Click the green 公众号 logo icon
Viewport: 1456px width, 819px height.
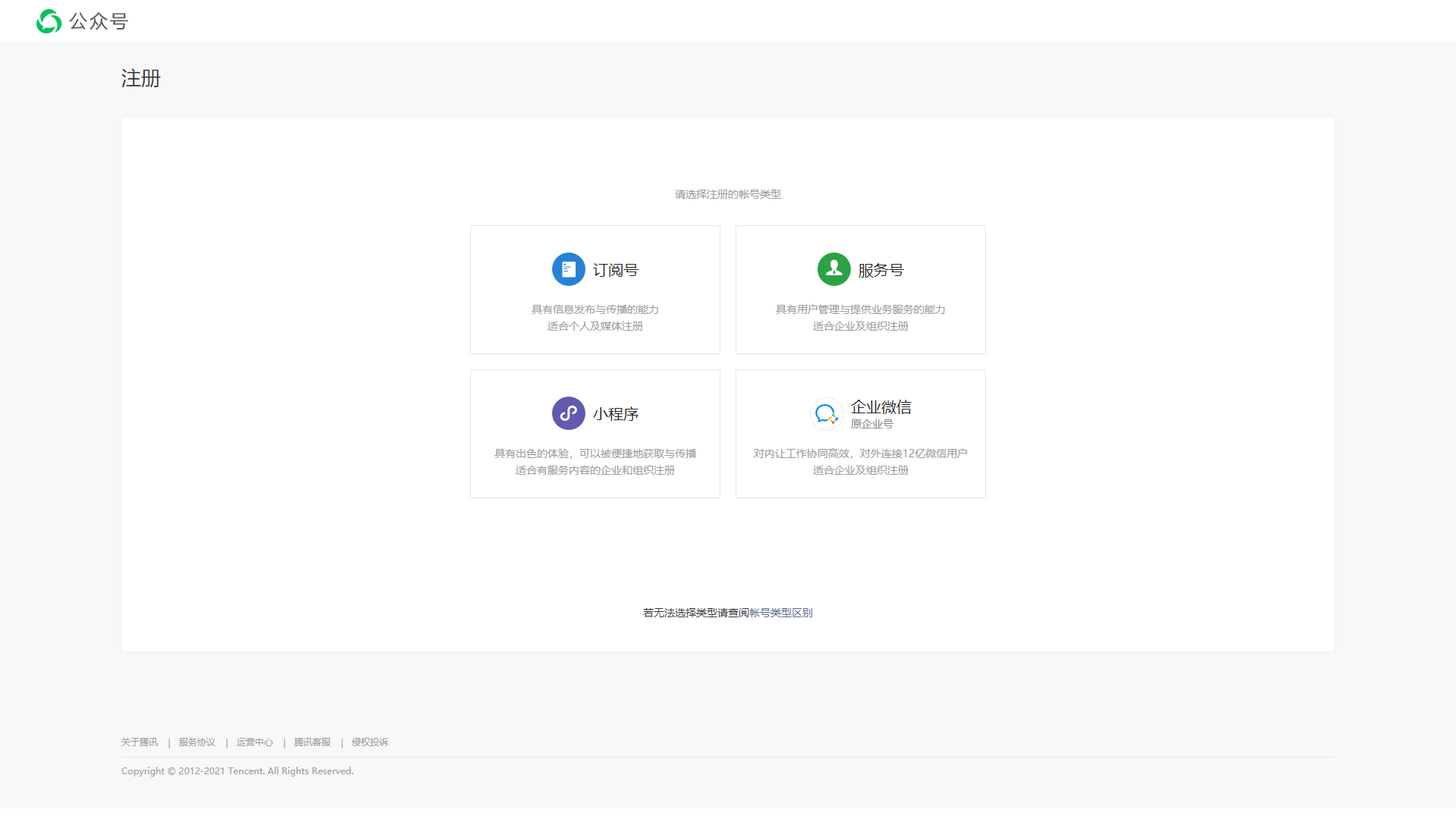click(x=49, y=21)
